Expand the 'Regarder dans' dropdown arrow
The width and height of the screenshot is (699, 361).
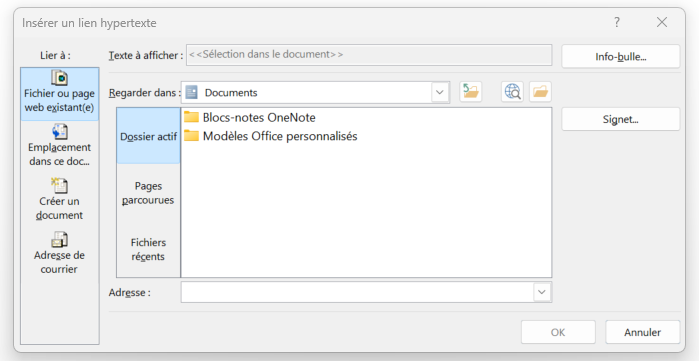click(440, 92)
